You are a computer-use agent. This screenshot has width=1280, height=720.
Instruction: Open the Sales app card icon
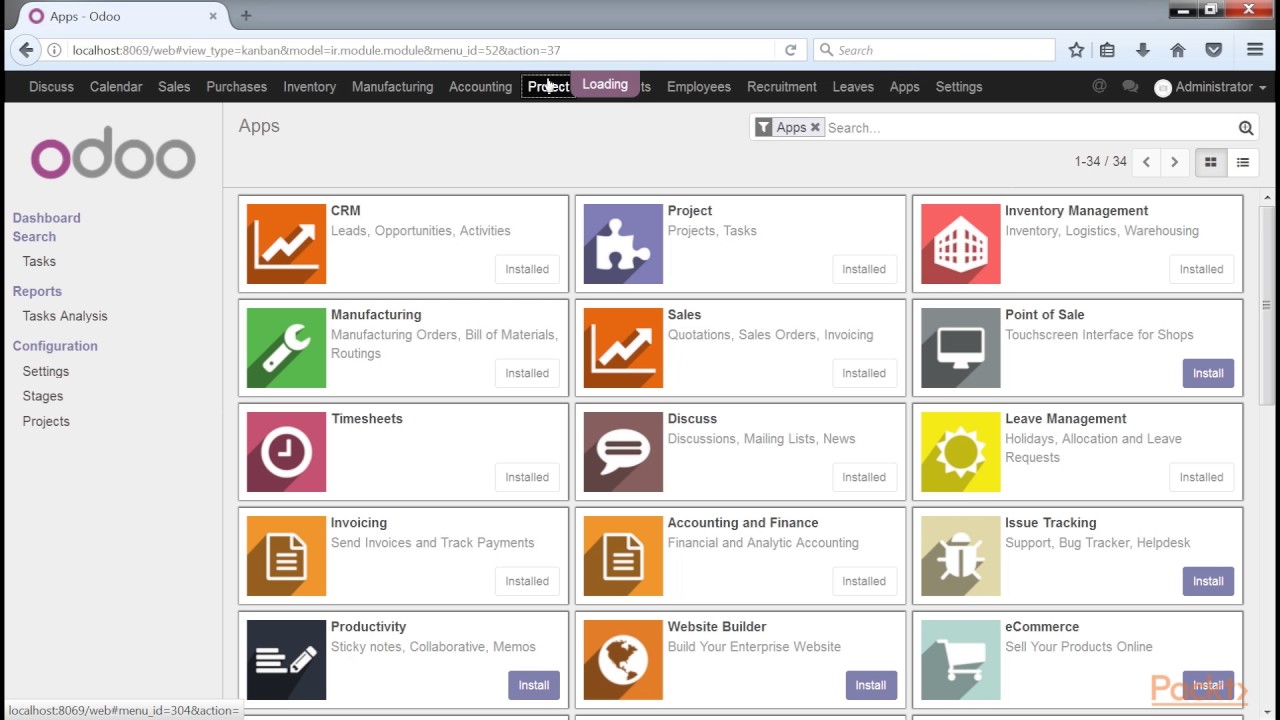point(623,348)
